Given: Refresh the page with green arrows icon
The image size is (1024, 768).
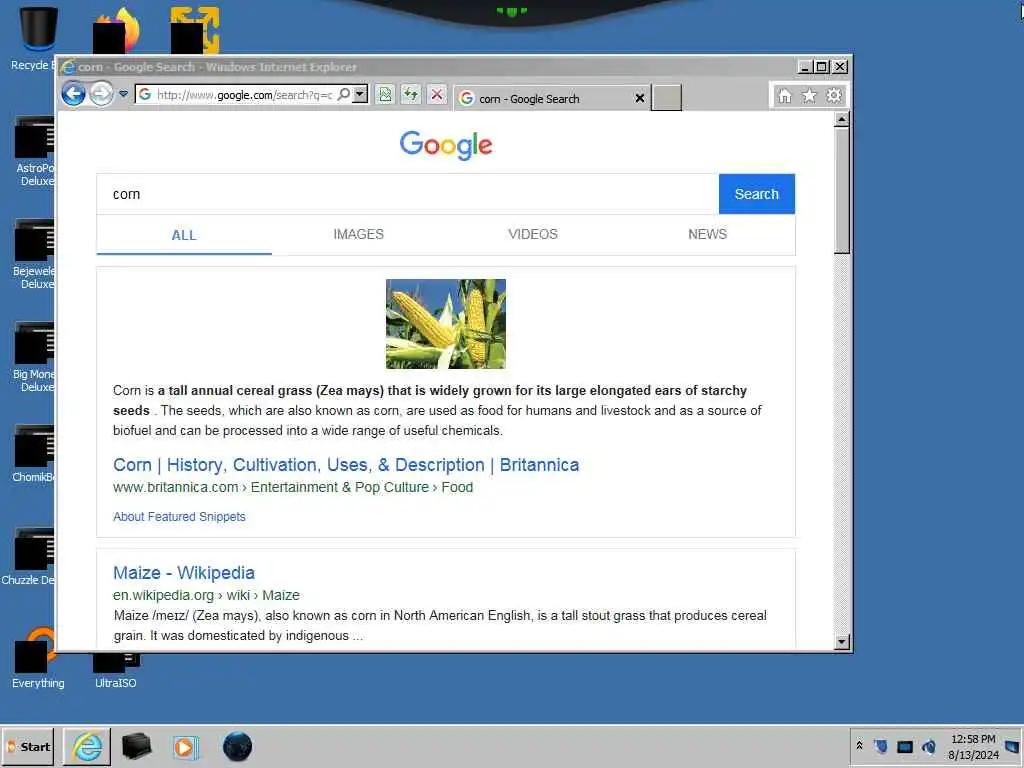Looking at the screenshot, I should click(x=411, y=95).
